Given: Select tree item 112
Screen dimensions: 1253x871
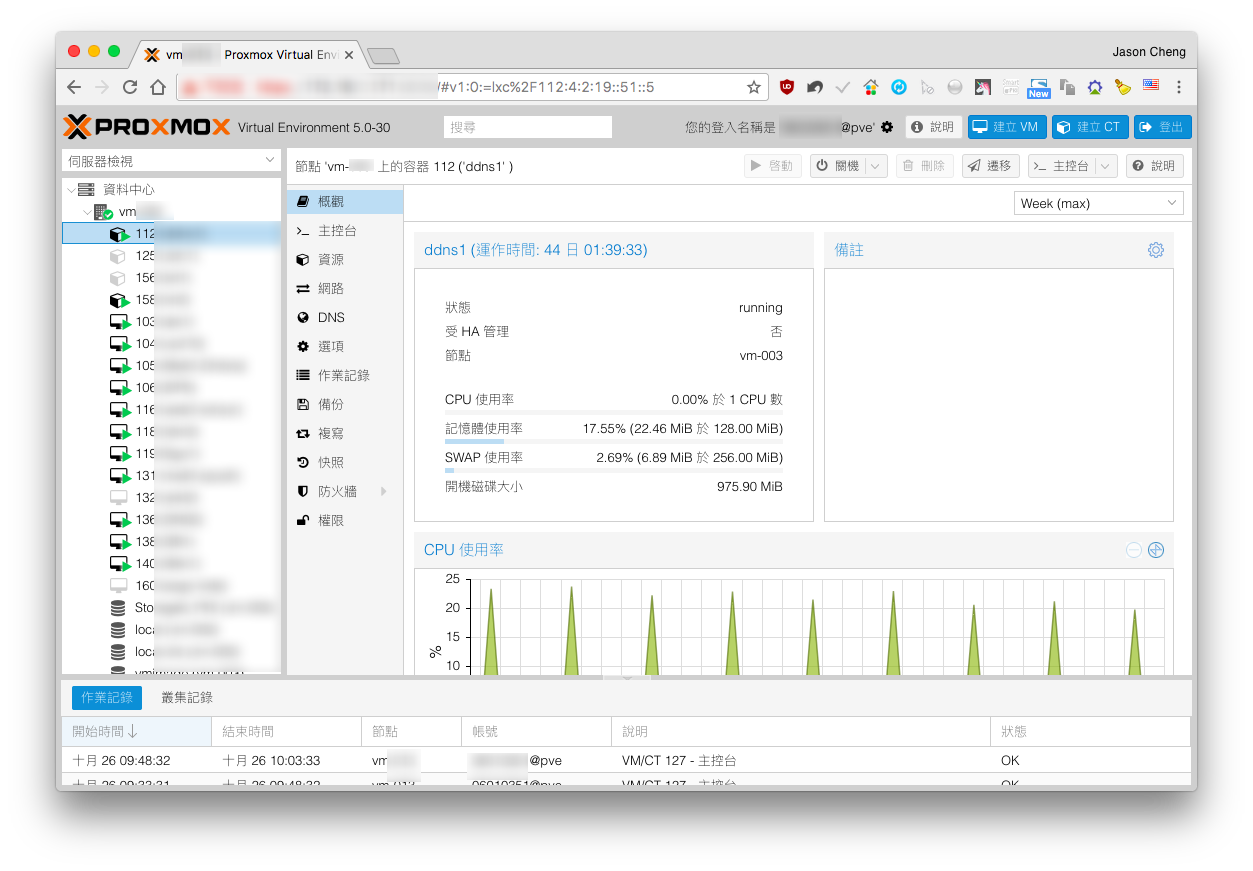Looking at the screenshot, I should pyautogui.click(x=172, y=233).
